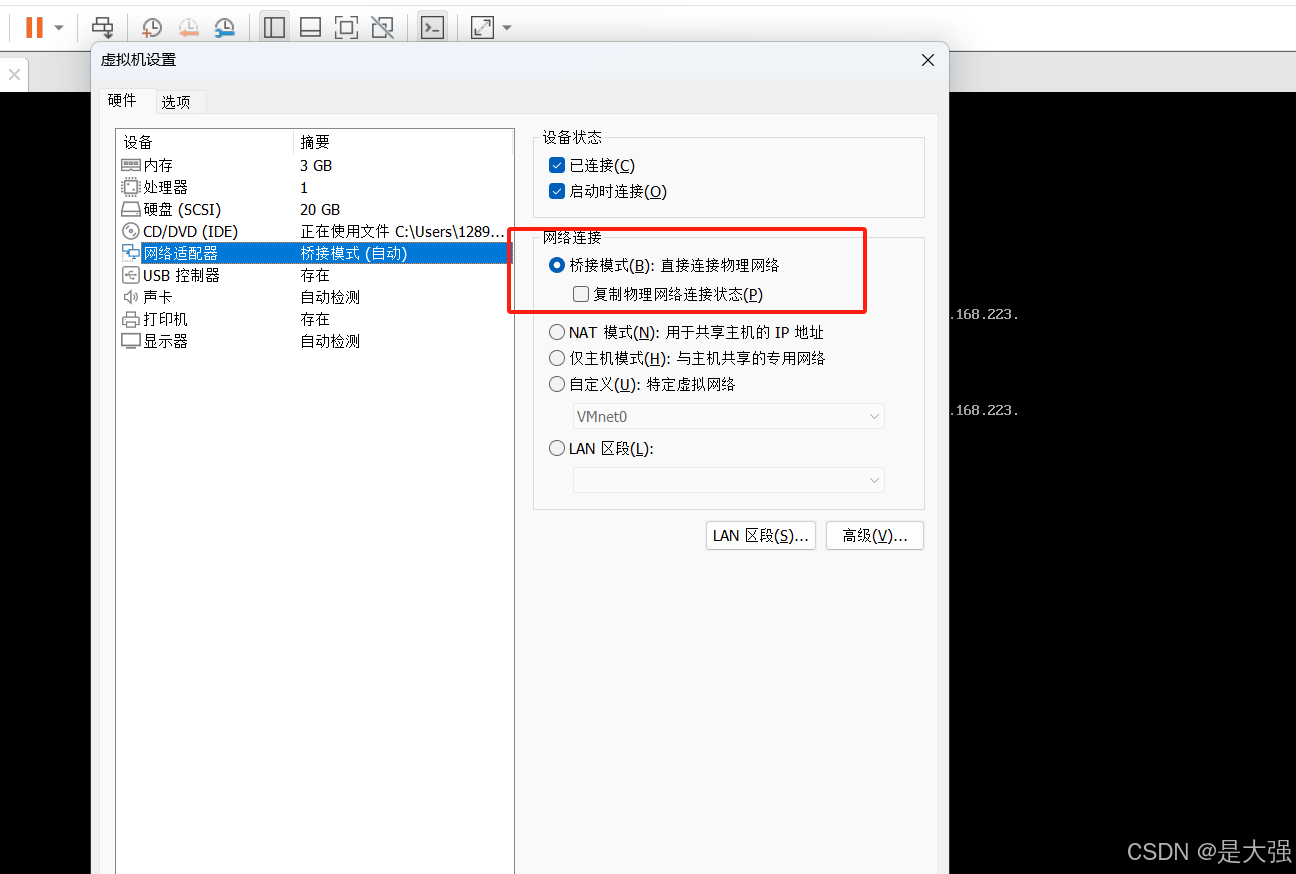The height and width of the screenshot is (874, 1296).
Task: Click the LAN 区段(S)... button
Action: [761, 535]
